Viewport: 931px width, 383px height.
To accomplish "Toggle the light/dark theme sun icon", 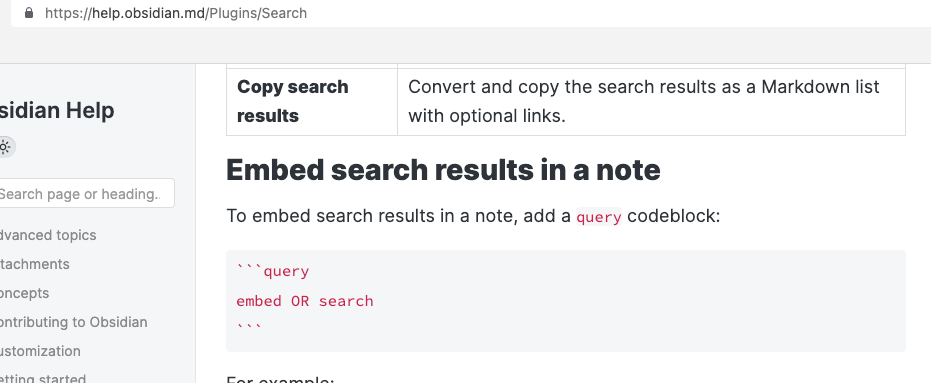I will (5, 147).
